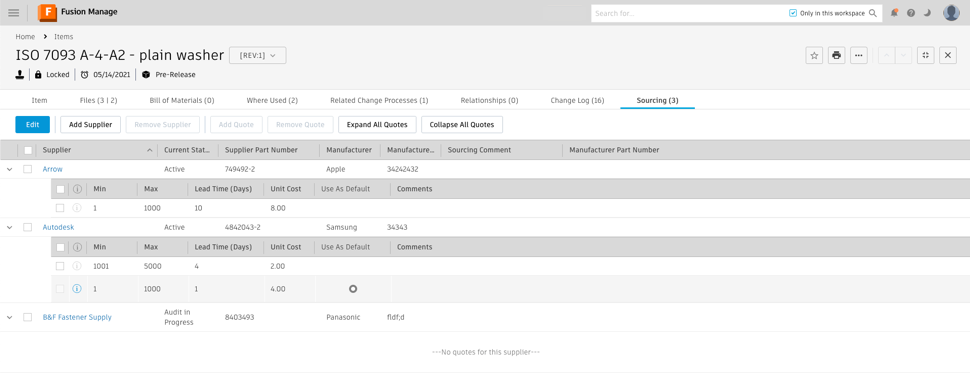
Task: Open the hamburger navigation menu
Action: coord(14,12)
